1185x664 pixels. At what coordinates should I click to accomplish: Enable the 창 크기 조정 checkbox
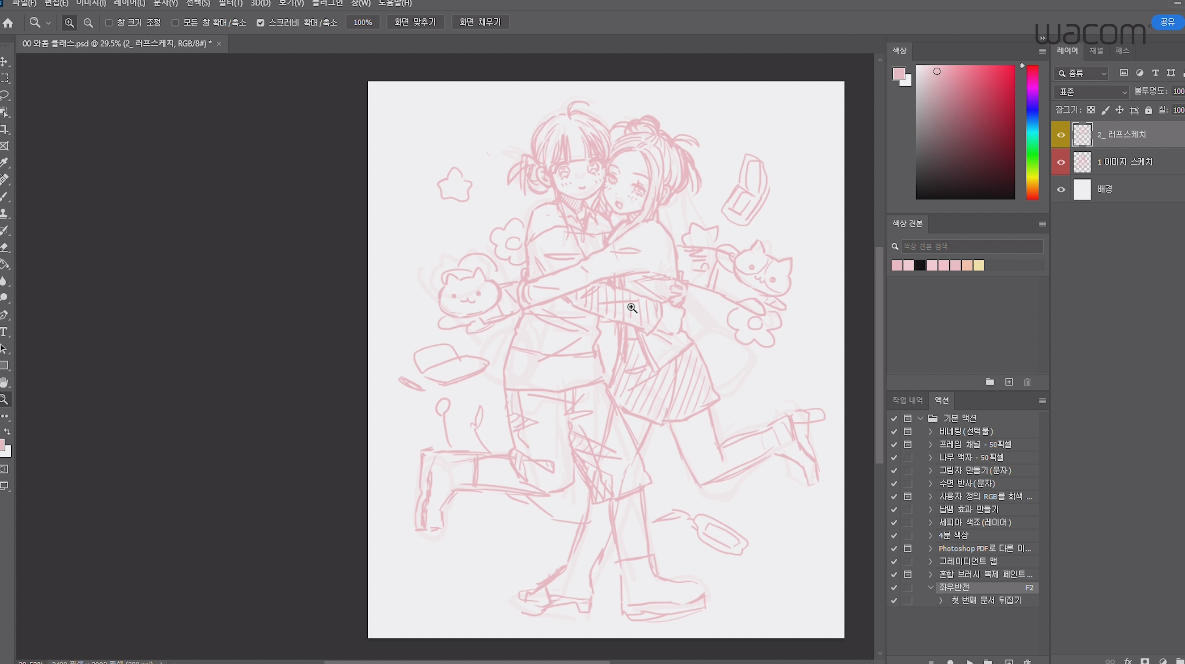click(x=109, y=23)
